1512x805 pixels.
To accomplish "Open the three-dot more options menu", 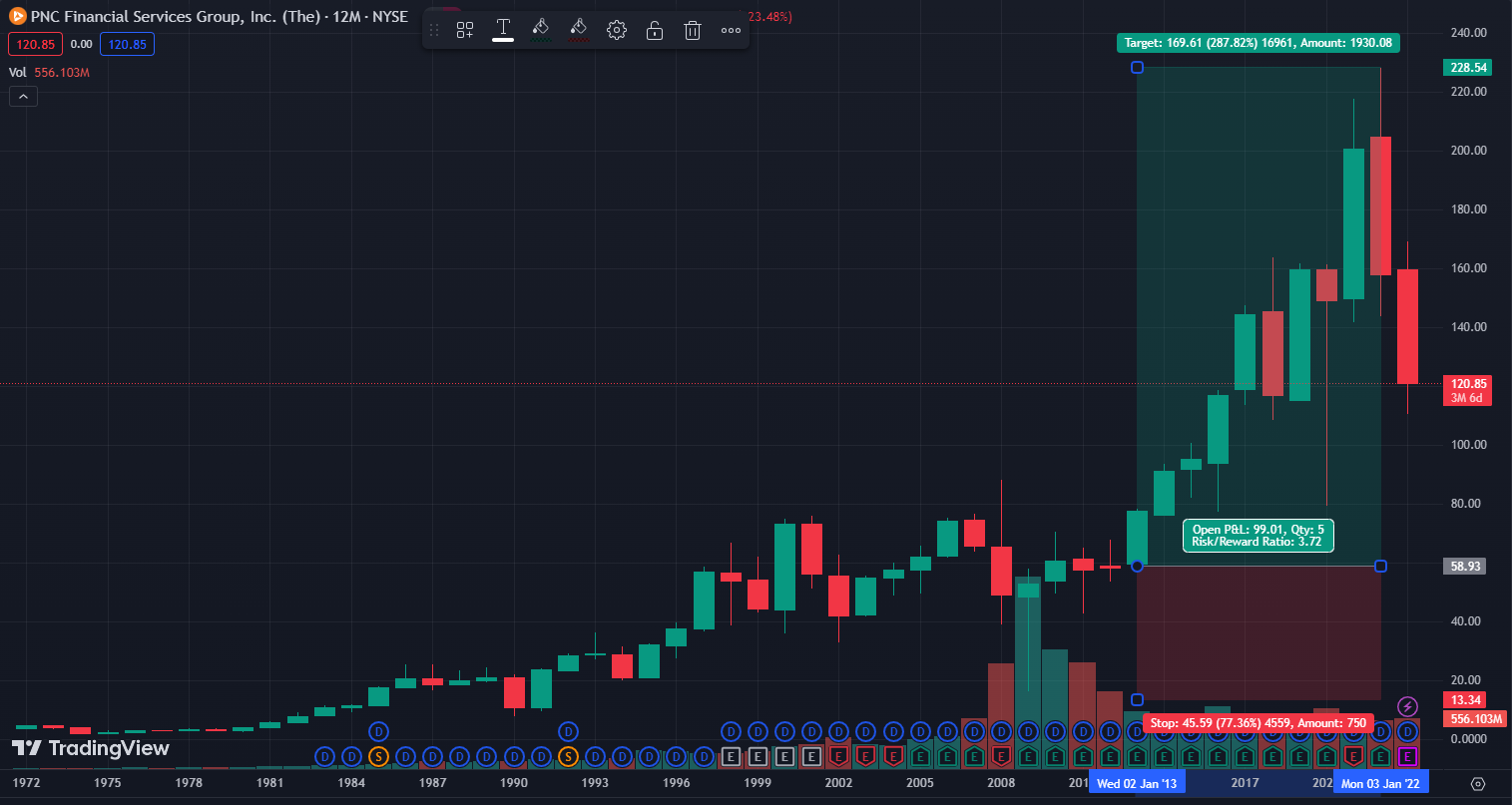I will point(731,30).
